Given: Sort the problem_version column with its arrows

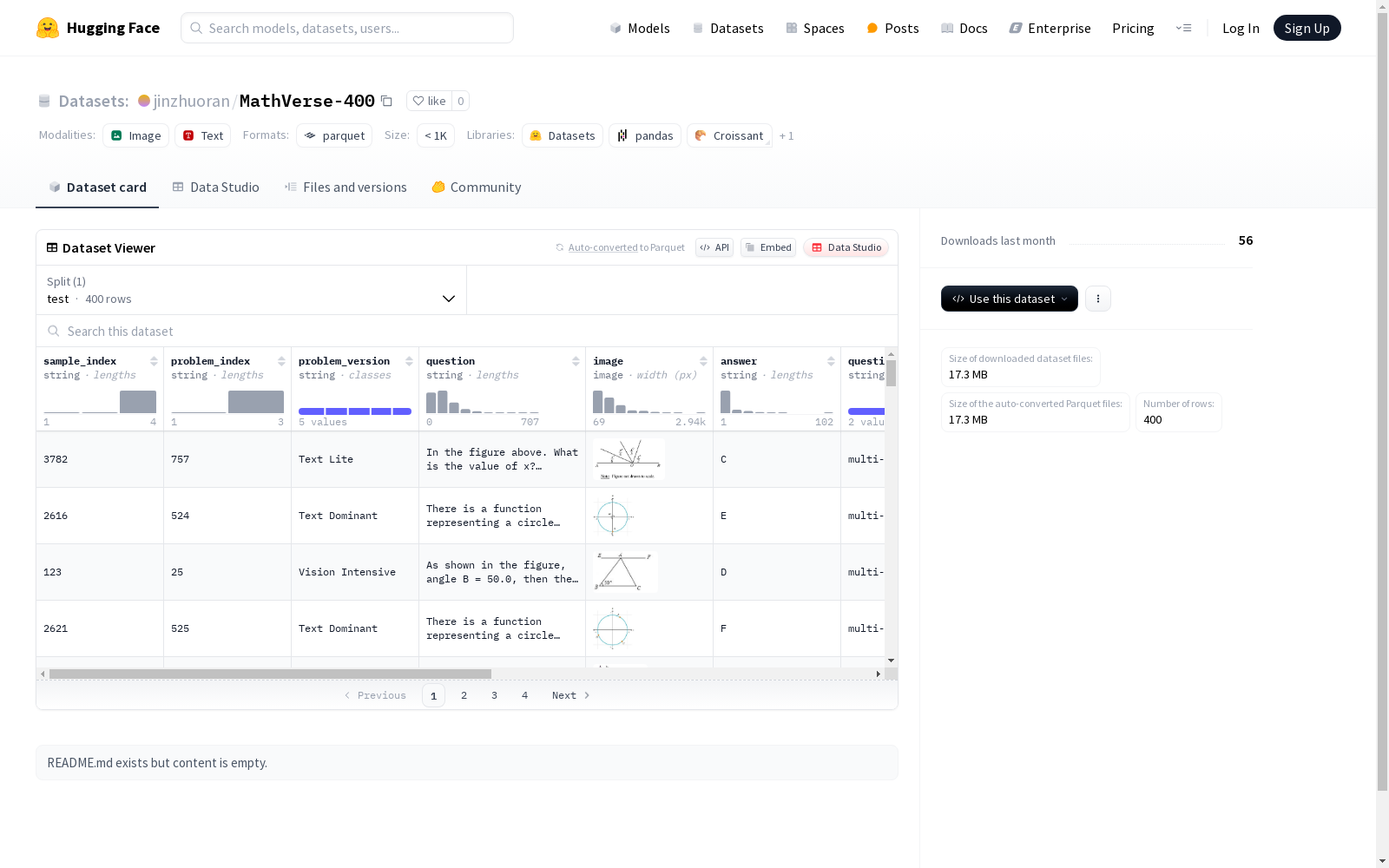Looking at the screenshot, I should coord(409,361).
